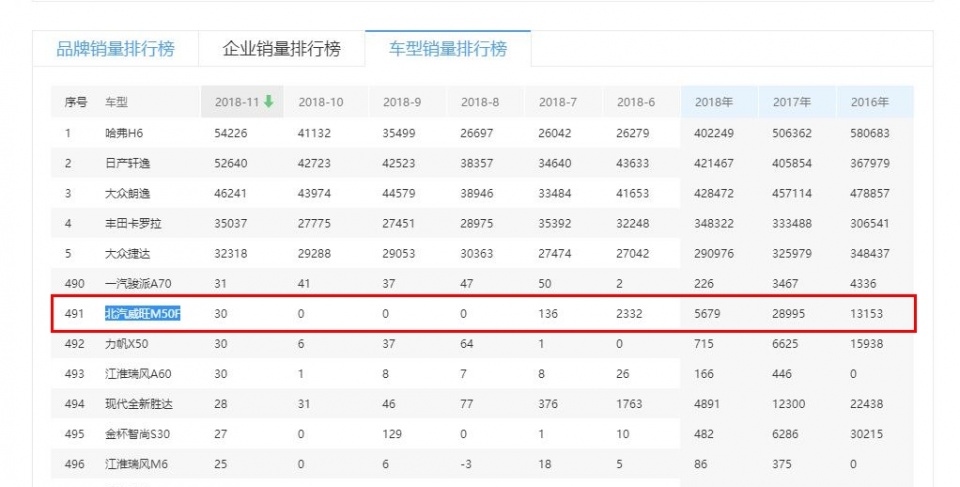The image size is (960, 487).
Task: Open the 一汽骏派A70 model entry
Action: click(138, 284)
